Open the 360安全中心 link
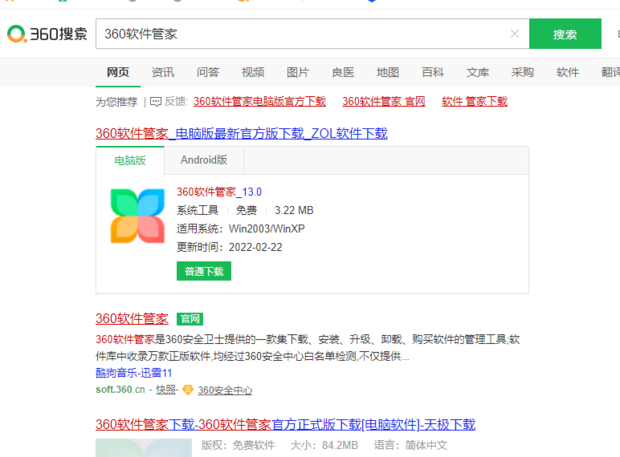620x457 pixels. (x=225, y=391)
